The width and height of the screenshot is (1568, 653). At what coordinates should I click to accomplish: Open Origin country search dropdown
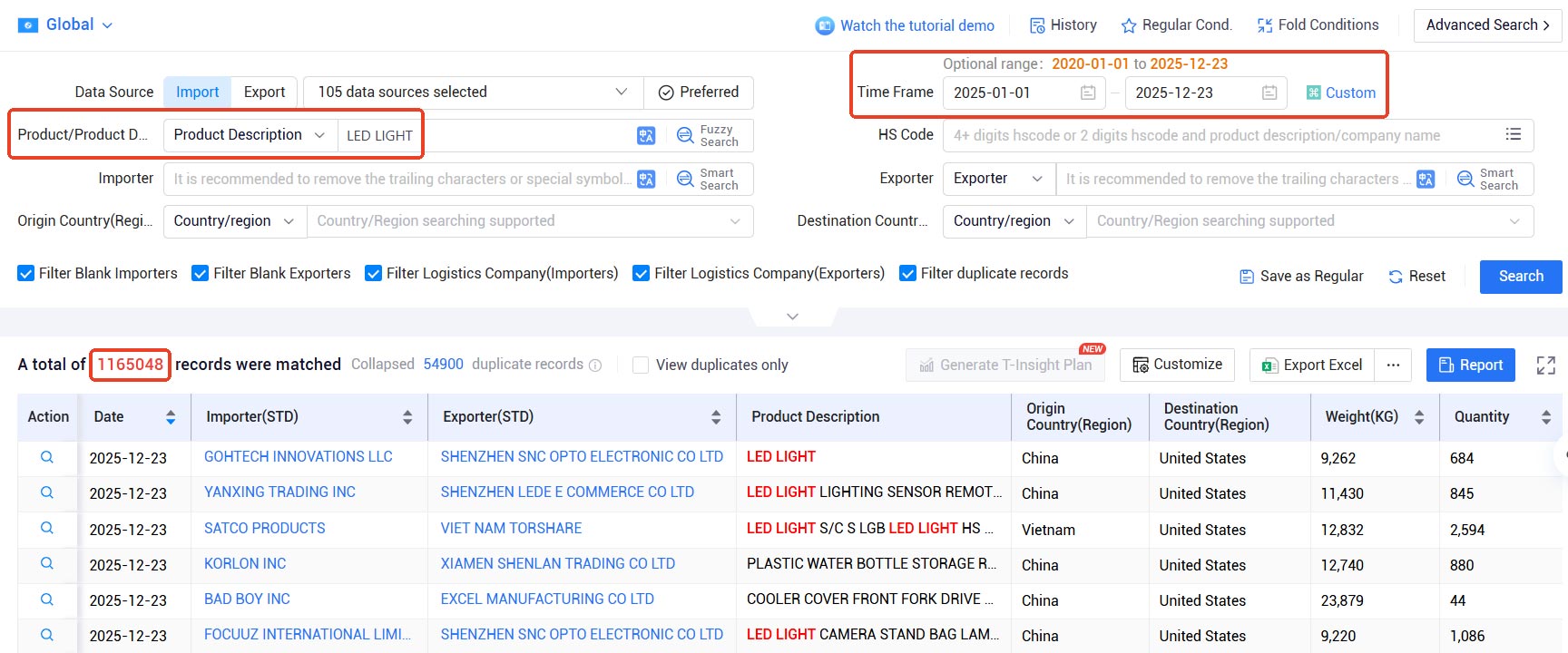click(530, 221)
